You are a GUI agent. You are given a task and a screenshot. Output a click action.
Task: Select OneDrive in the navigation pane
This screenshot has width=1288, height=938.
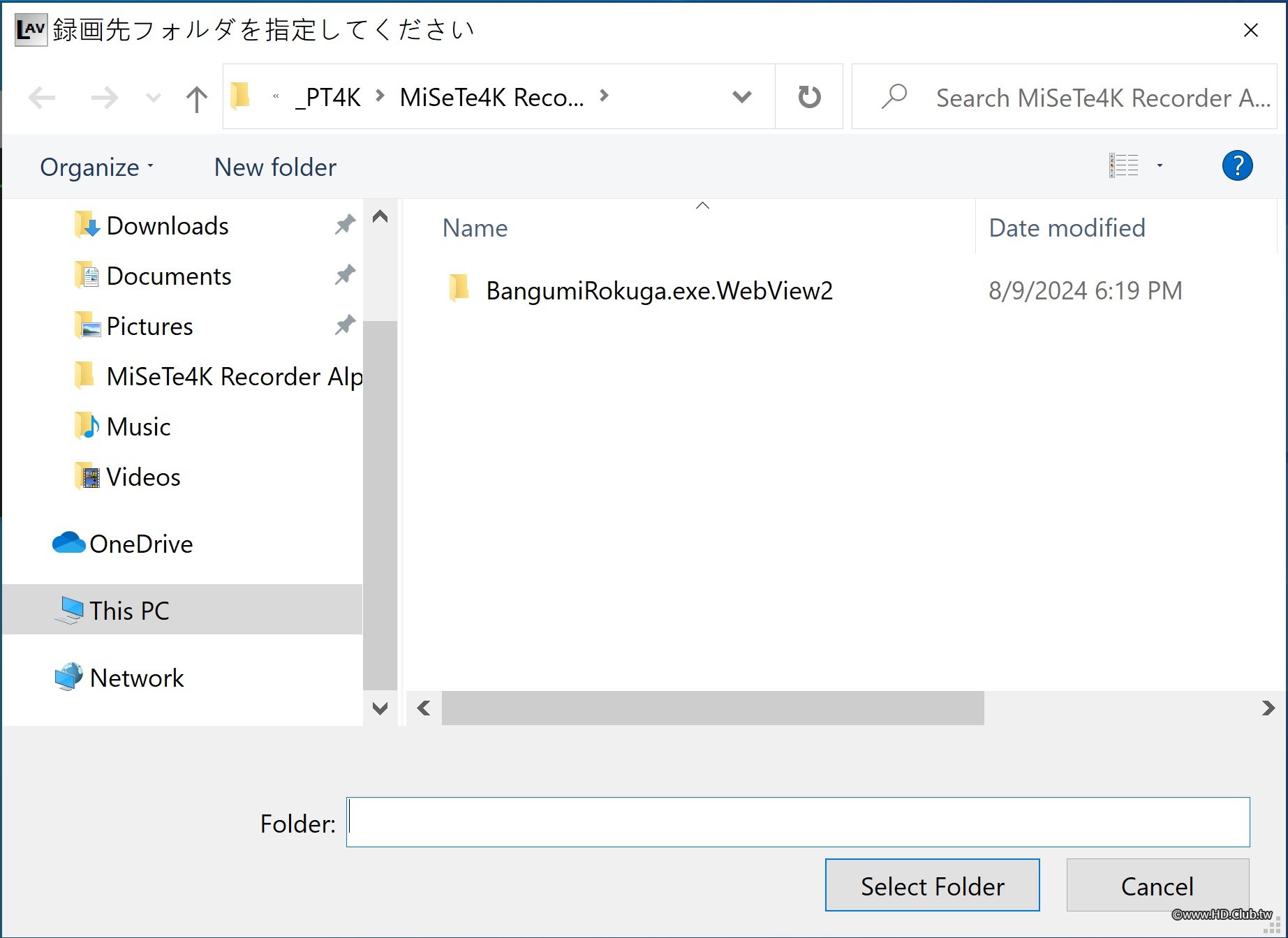(x=141, y=544)
